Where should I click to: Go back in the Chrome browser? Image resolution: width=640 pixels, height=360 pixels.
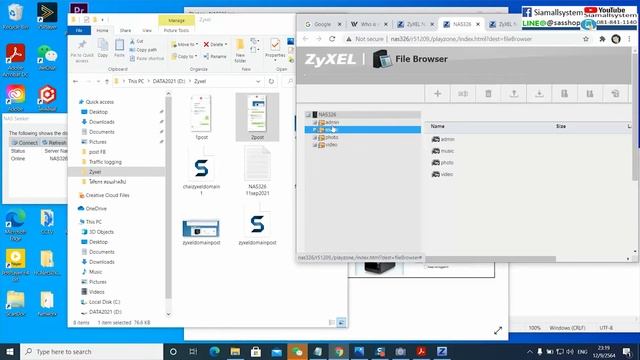pyautogui.click(x=305, y=39)
